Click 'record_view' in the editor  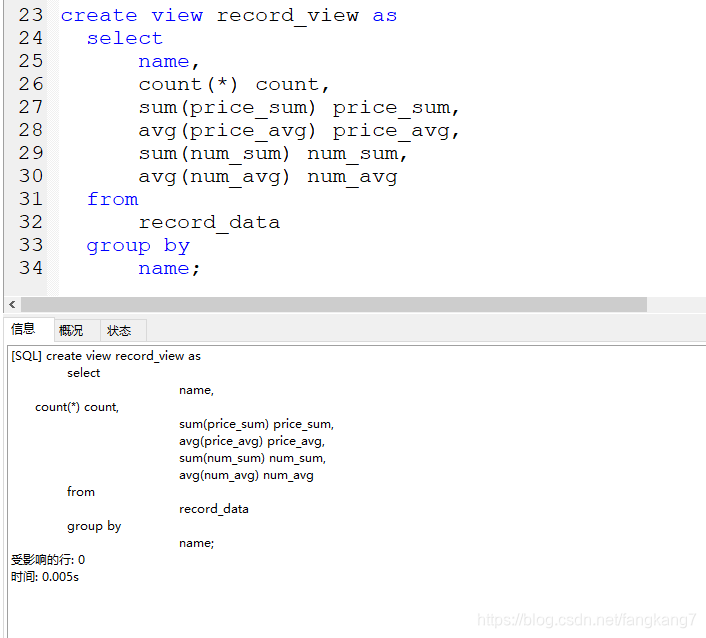click(288, 16)
